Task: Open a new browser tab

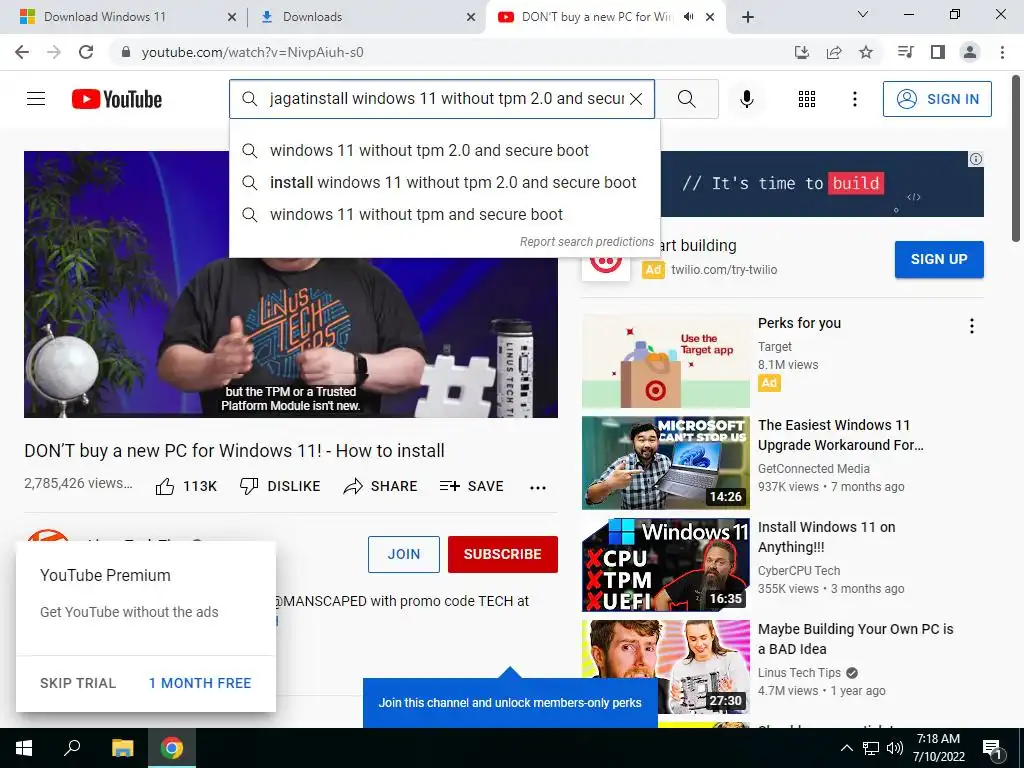Action: [x=748, y=17]
